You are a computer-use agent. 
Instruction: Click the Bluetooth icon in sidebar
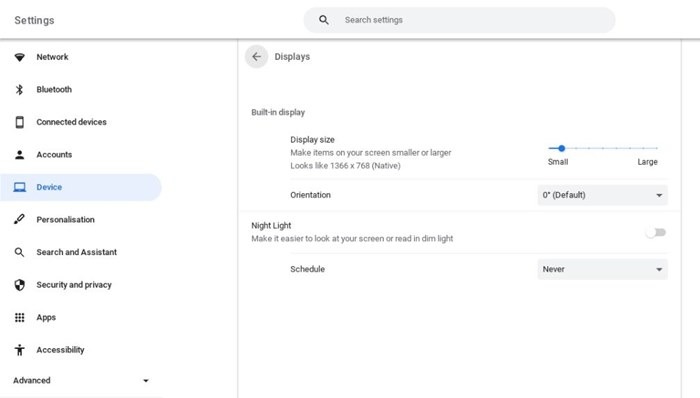[19, 90]
